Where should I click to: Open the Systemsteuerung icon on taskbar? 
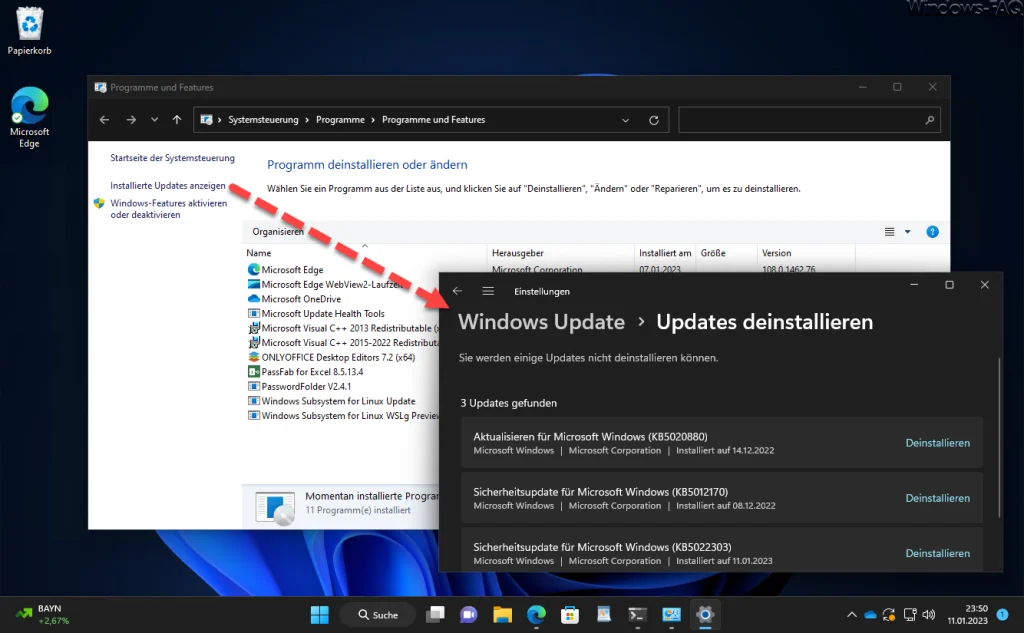[671, 615]
